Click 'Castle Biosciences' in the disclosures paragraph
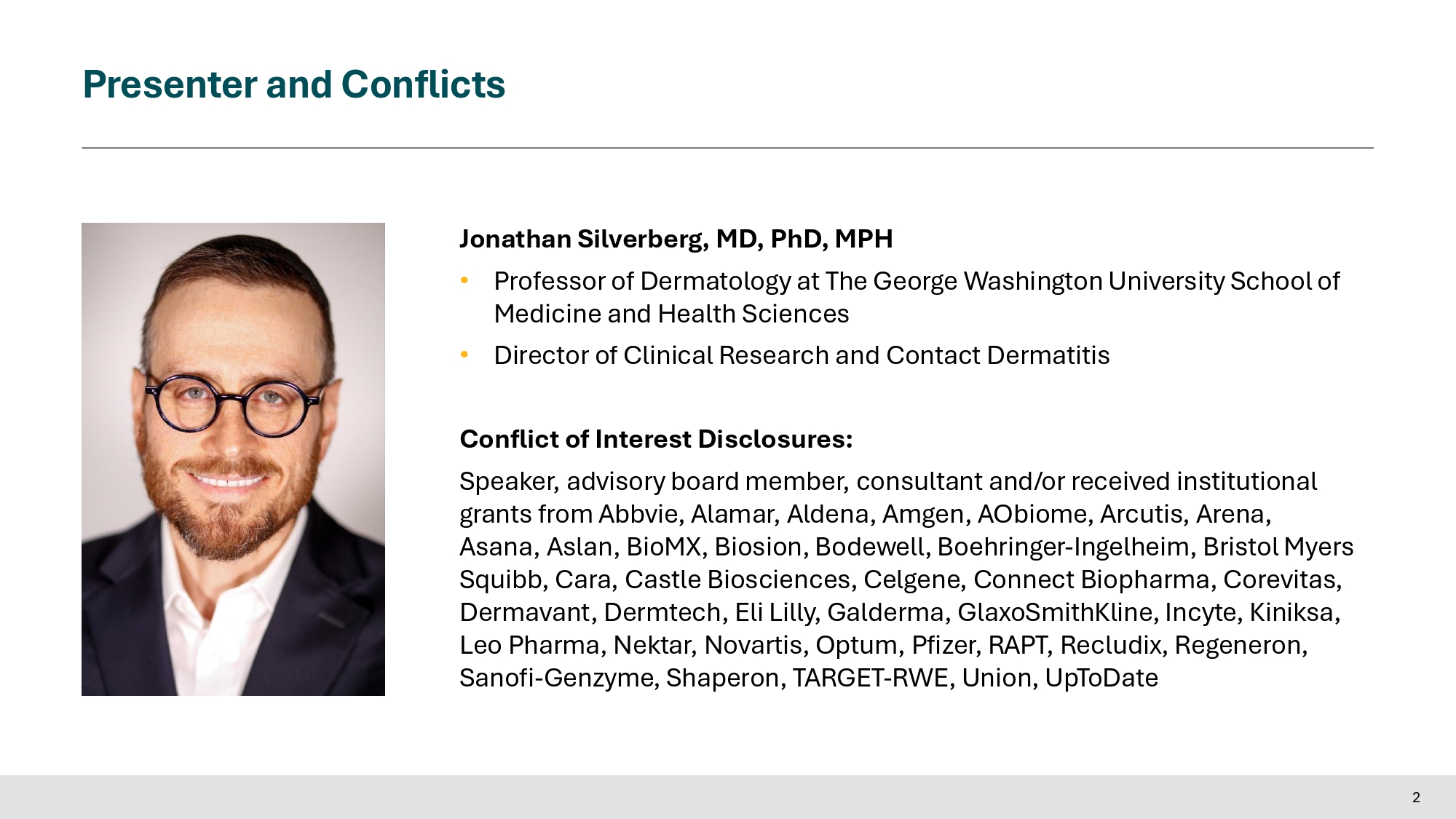 (x=737, y=579)
